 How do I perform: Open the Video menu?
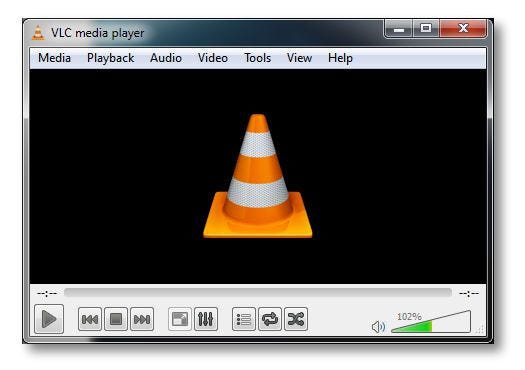[x=213, y=58]
